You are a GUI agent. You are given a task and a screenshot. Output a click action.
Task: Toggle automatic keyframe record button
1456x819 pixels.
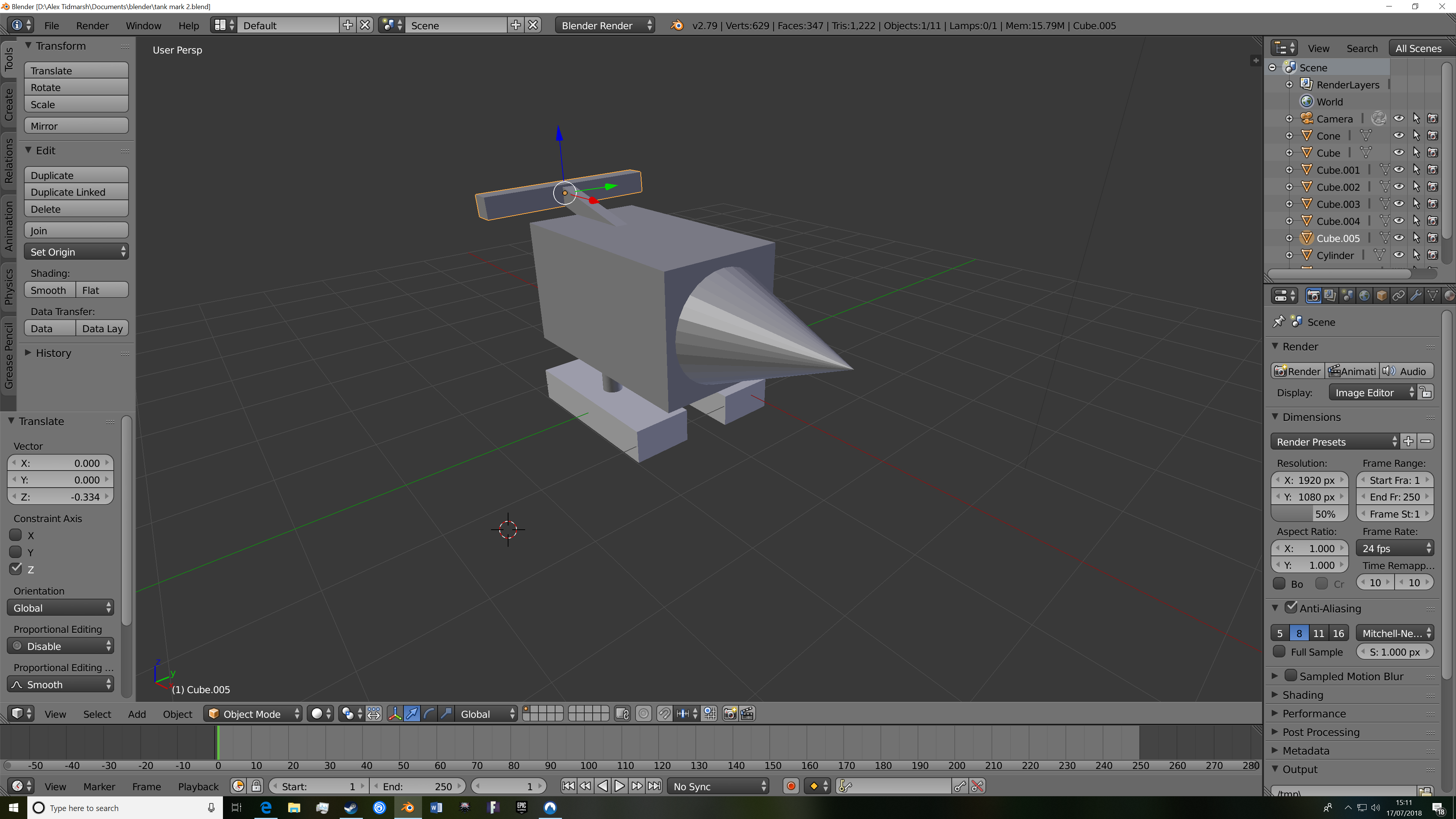[791, 786]
